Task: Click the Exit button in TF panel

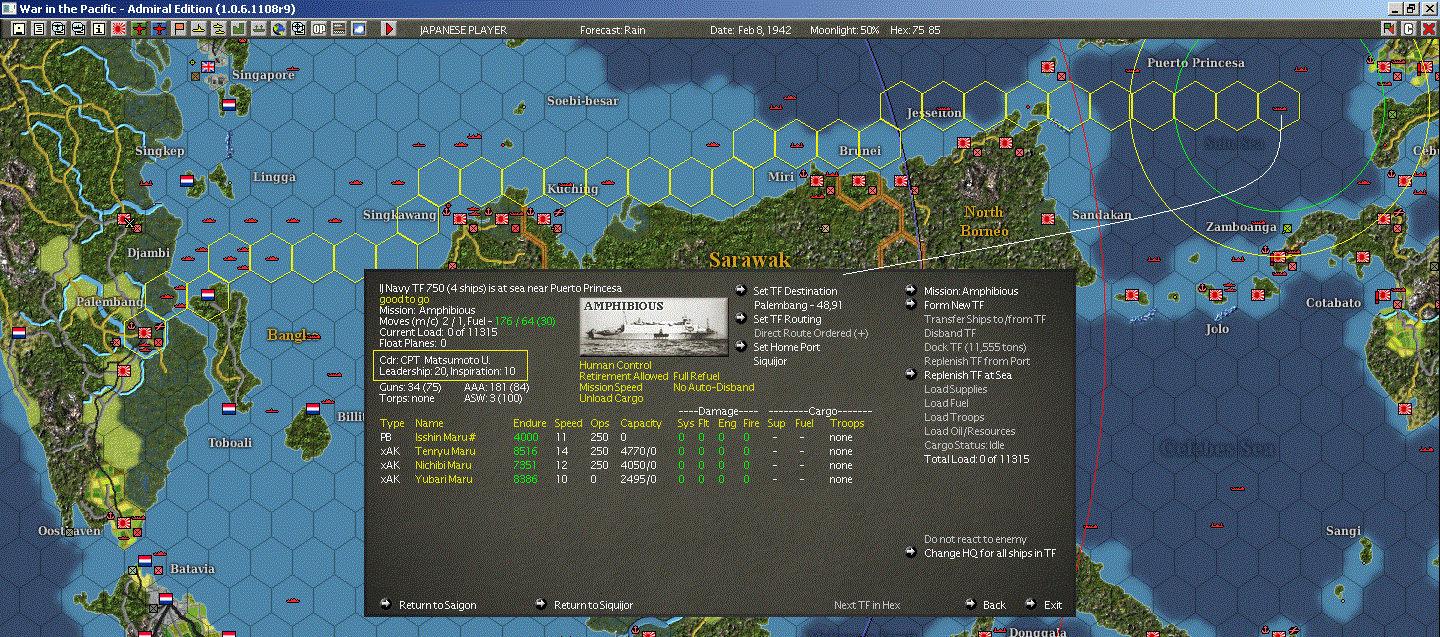Action: [1053, 605]
